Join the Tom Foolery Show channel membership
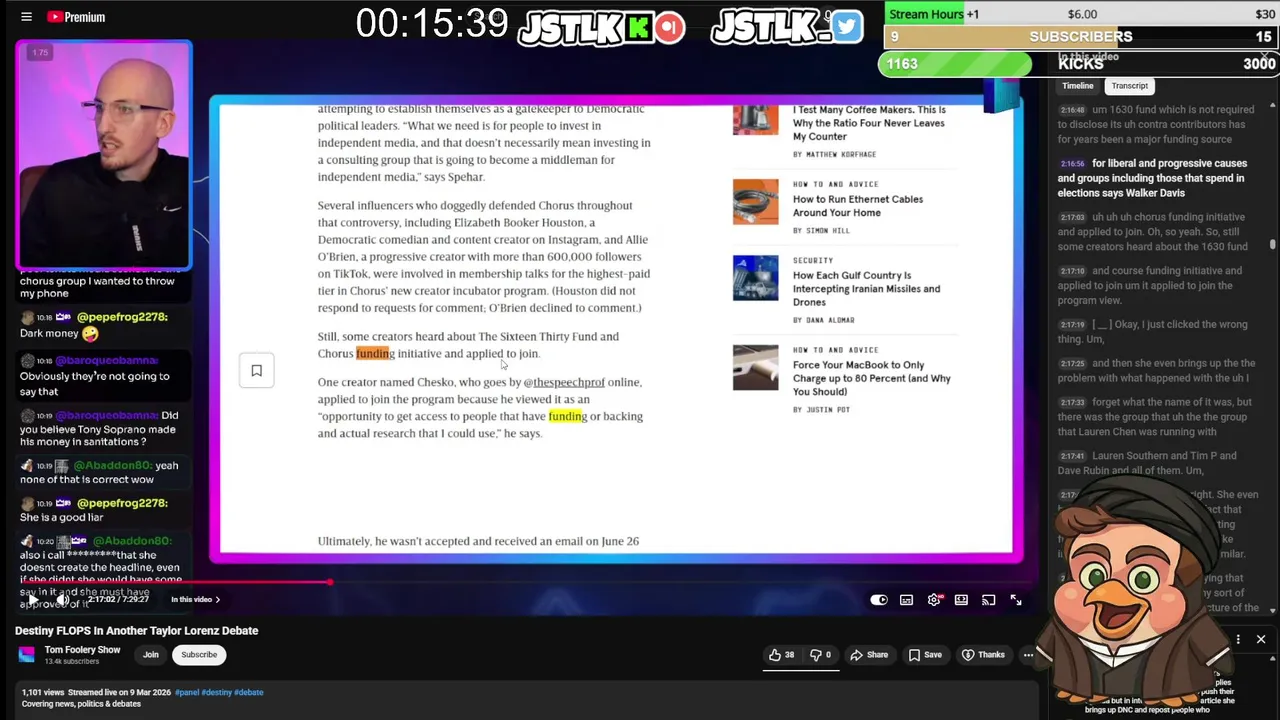 [x=151, y=655]
